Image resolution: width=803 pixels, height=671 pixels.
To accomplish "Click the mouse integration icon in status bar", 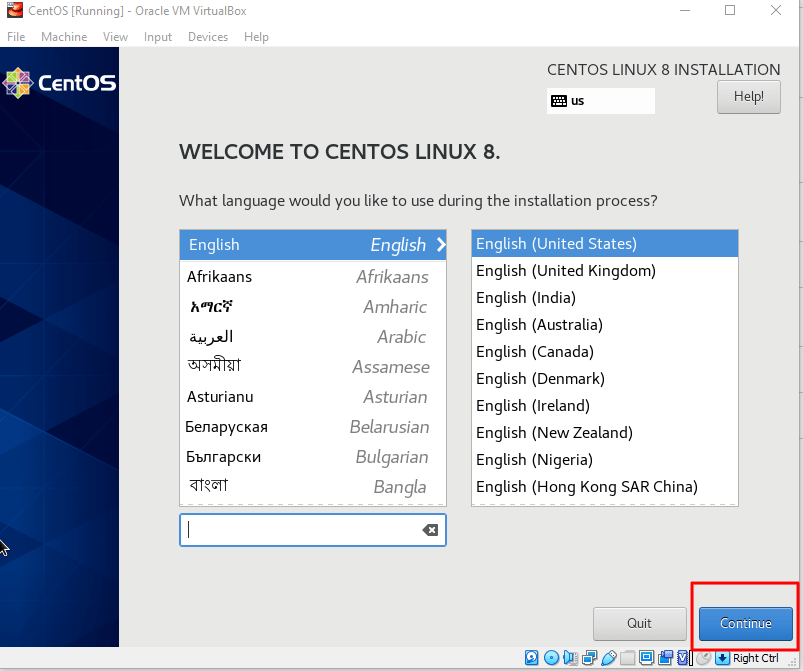I will point(704,658).
